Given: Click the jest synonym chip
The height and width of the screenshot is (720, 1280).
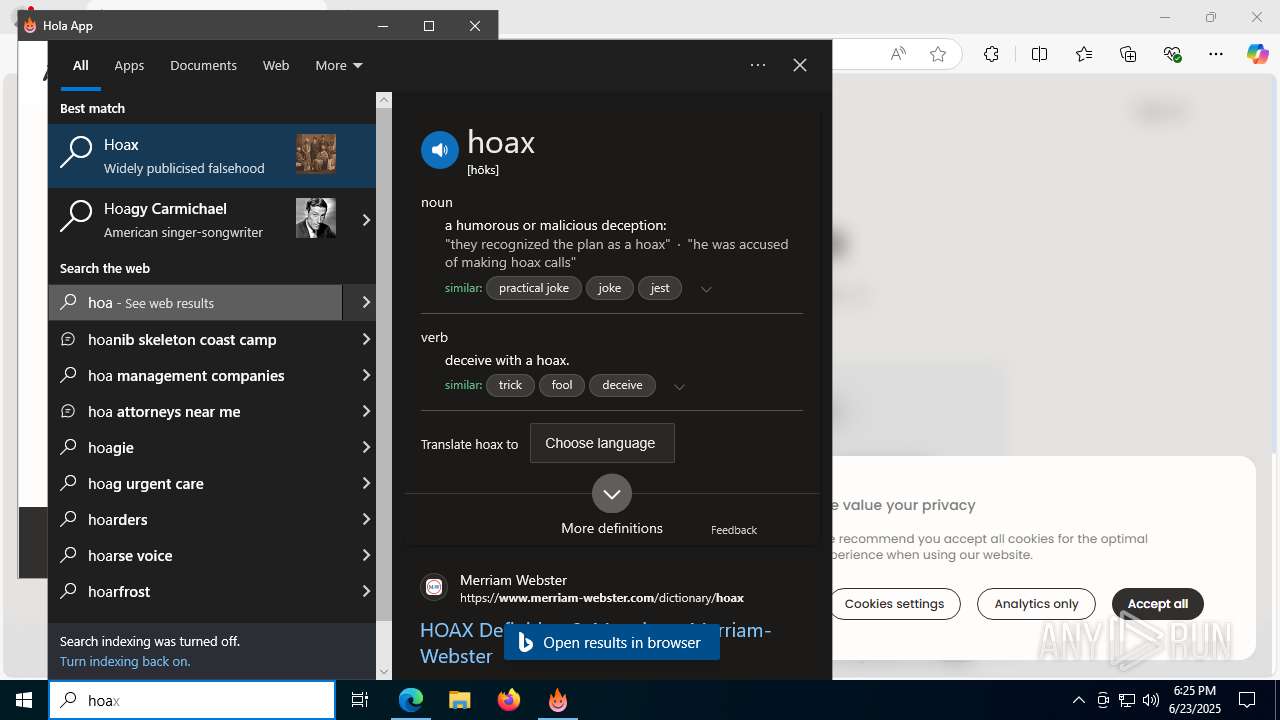Looking at the screenshot, I should pyautogui.click(x=660, y=288).
